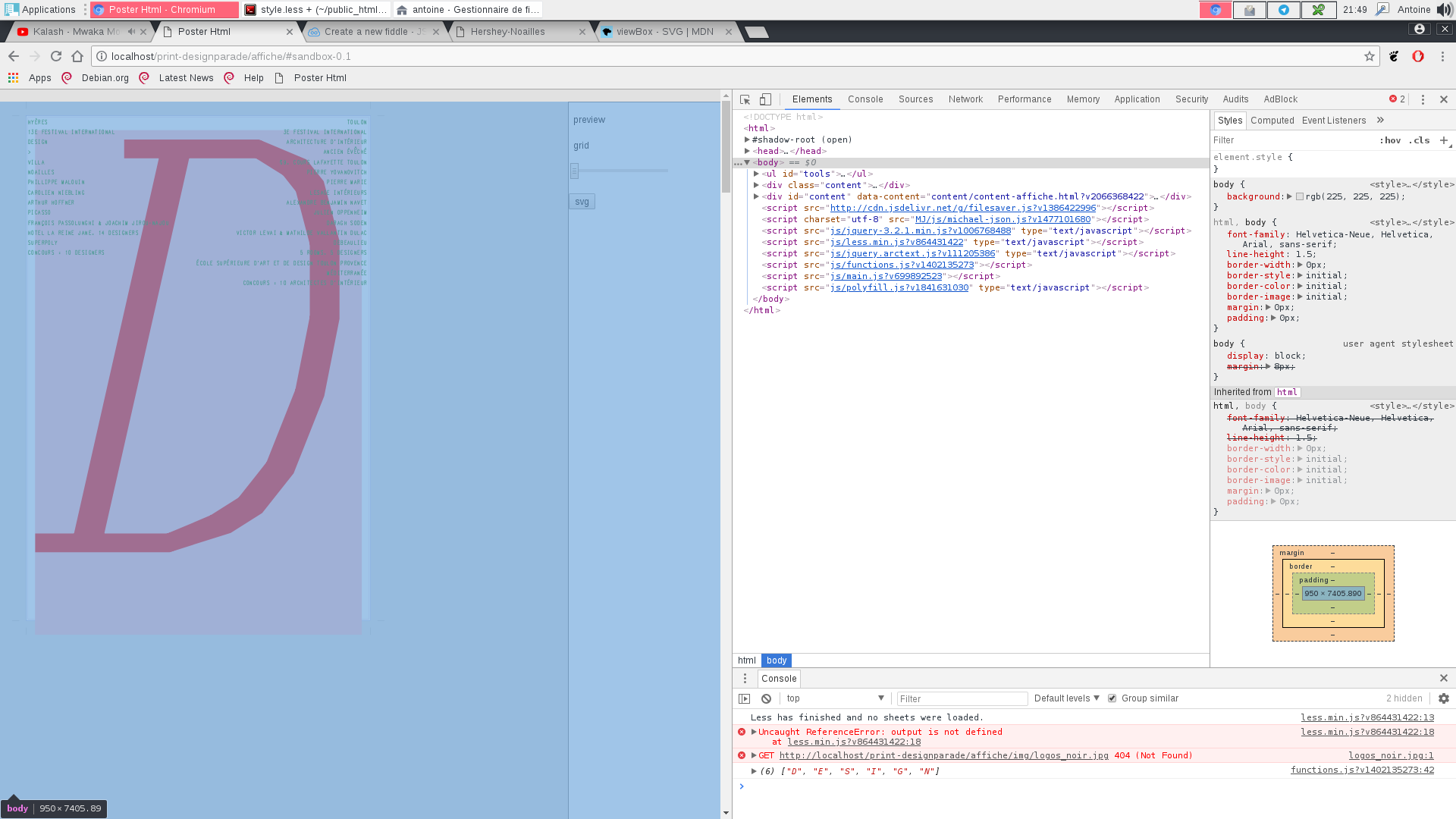
Task: Activate the inspect element picker icon
Action: tap(745, 99)
